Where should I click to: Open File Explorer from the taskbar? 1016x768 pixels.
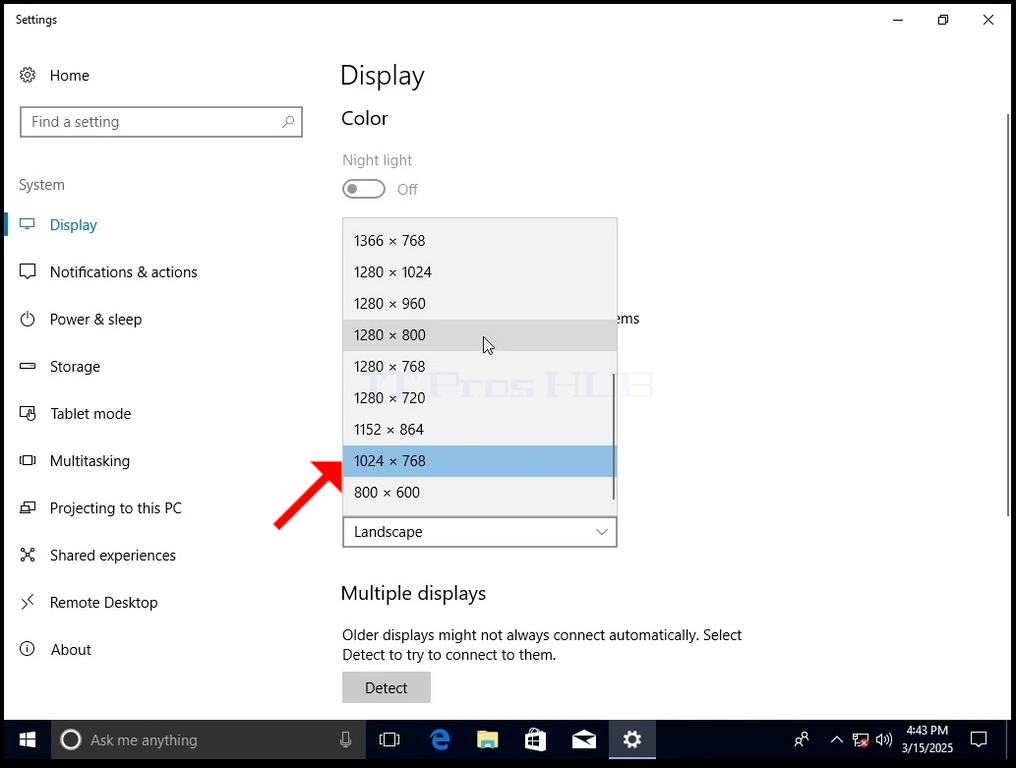click(487, 739)
